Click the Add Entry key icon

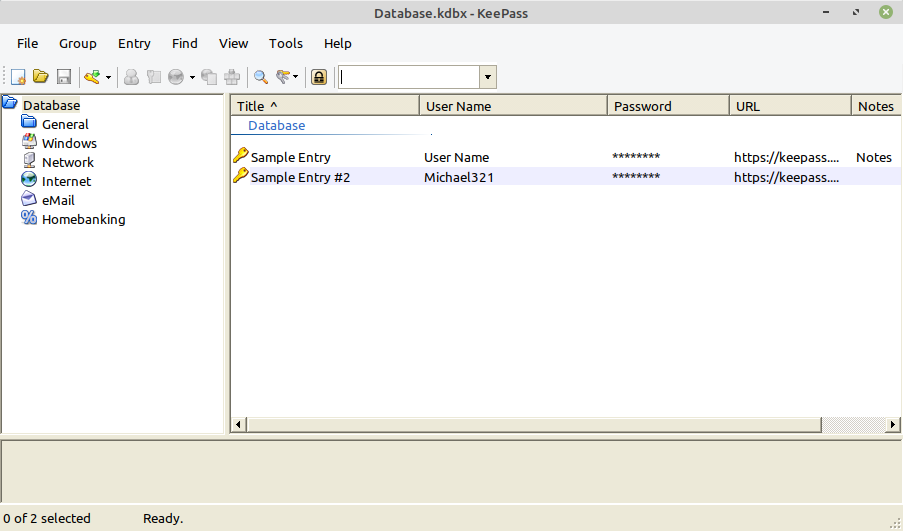click(x=92, y=77)
